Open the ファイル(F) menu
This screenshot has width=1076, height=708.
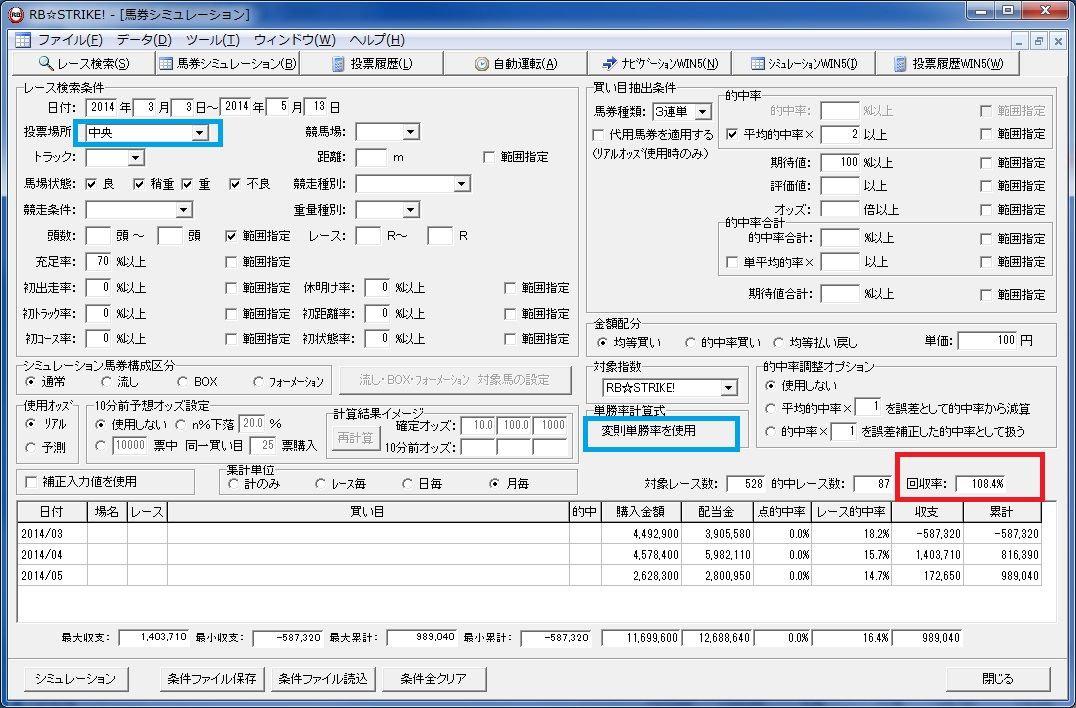tap(70, 40)
